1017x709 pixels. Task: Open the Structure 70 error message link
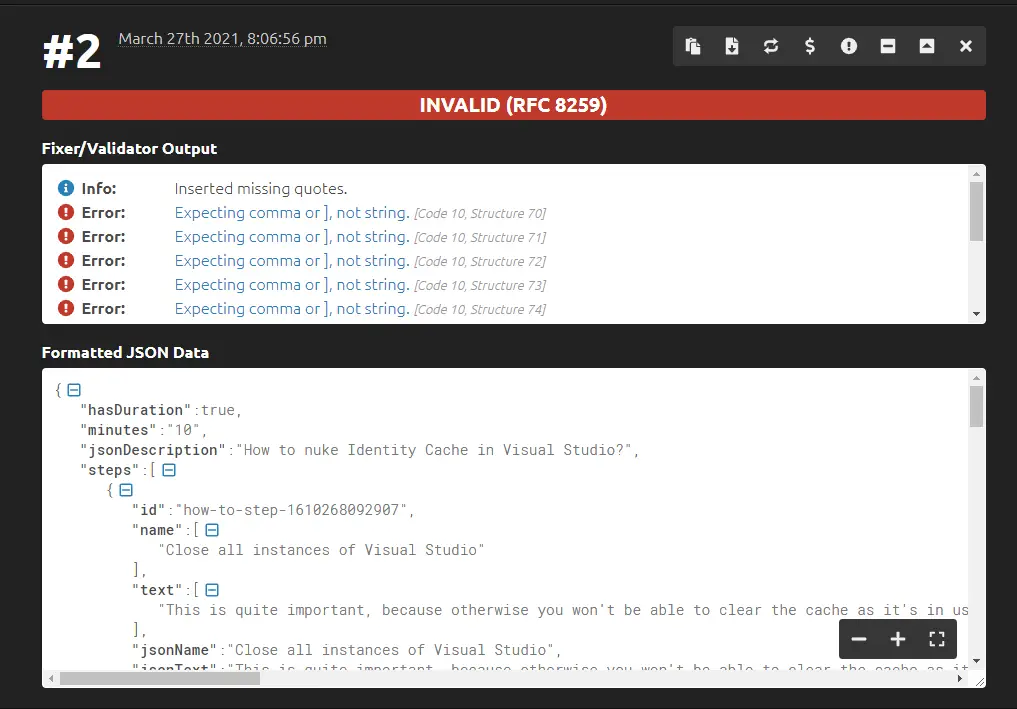click(291, 213)
